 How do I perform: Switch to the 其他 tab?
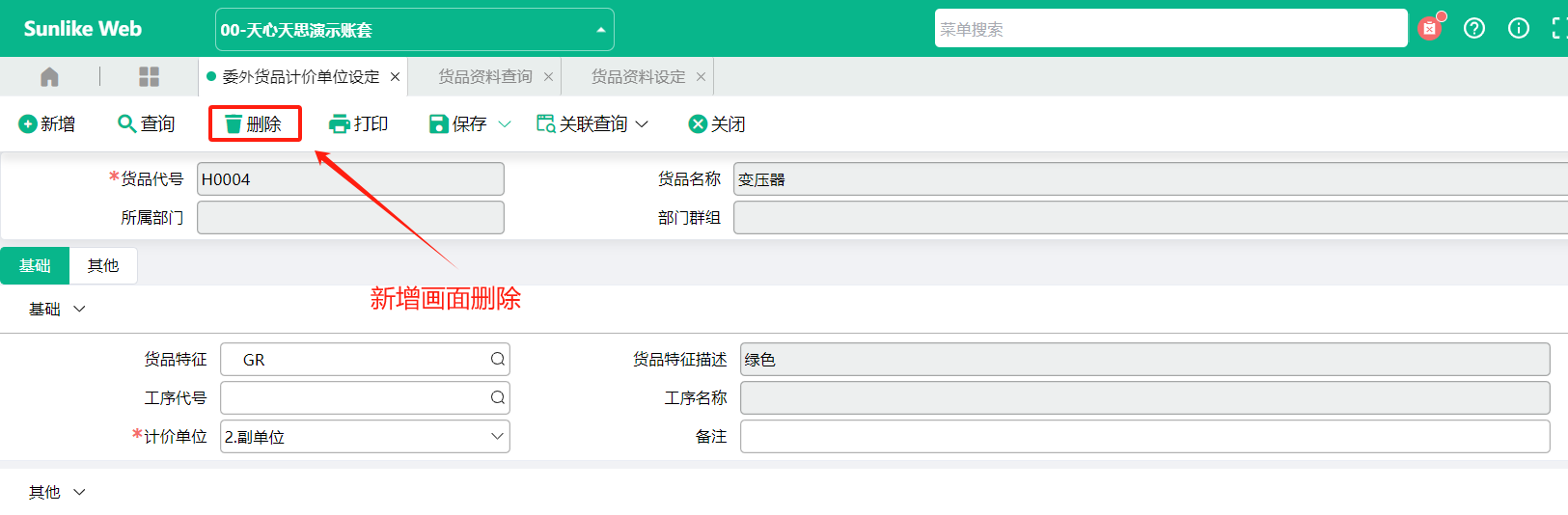(x=103, y=265)
